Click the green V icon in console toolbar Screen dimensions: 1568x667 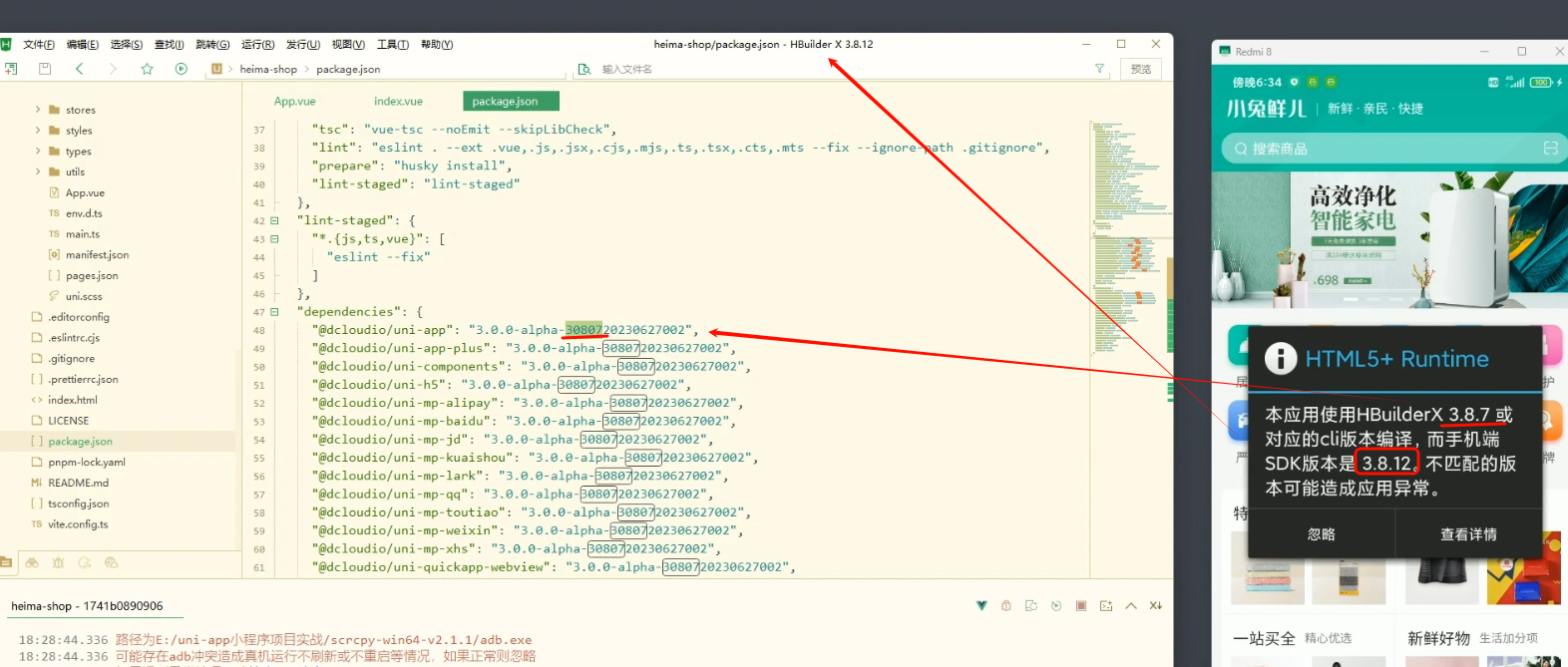pos(981,605)
